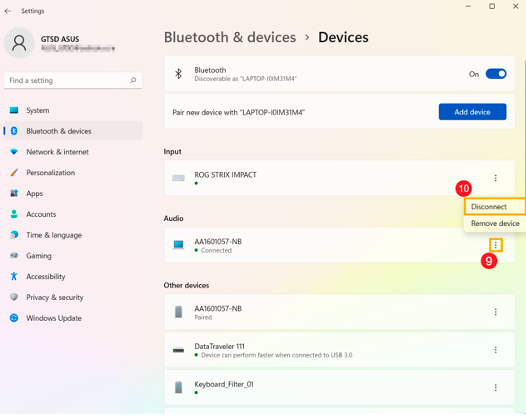Image resolution: width=526 pixels, height=418 pixels.
Task: Click the connected audio laptop device icon
Action: click(178, 245)
